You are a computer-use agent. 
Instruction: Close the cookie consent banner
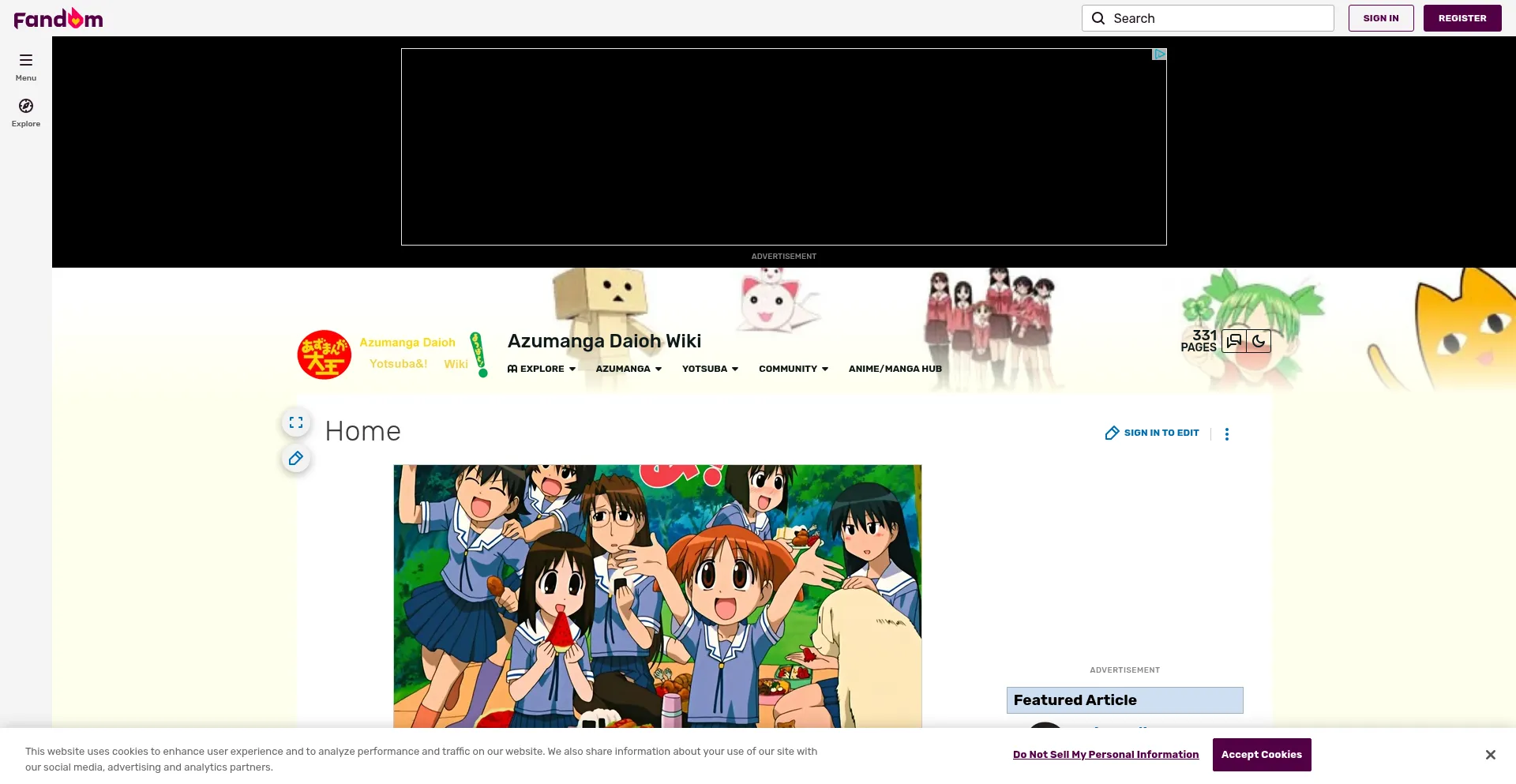click(x=1490, y=755)
